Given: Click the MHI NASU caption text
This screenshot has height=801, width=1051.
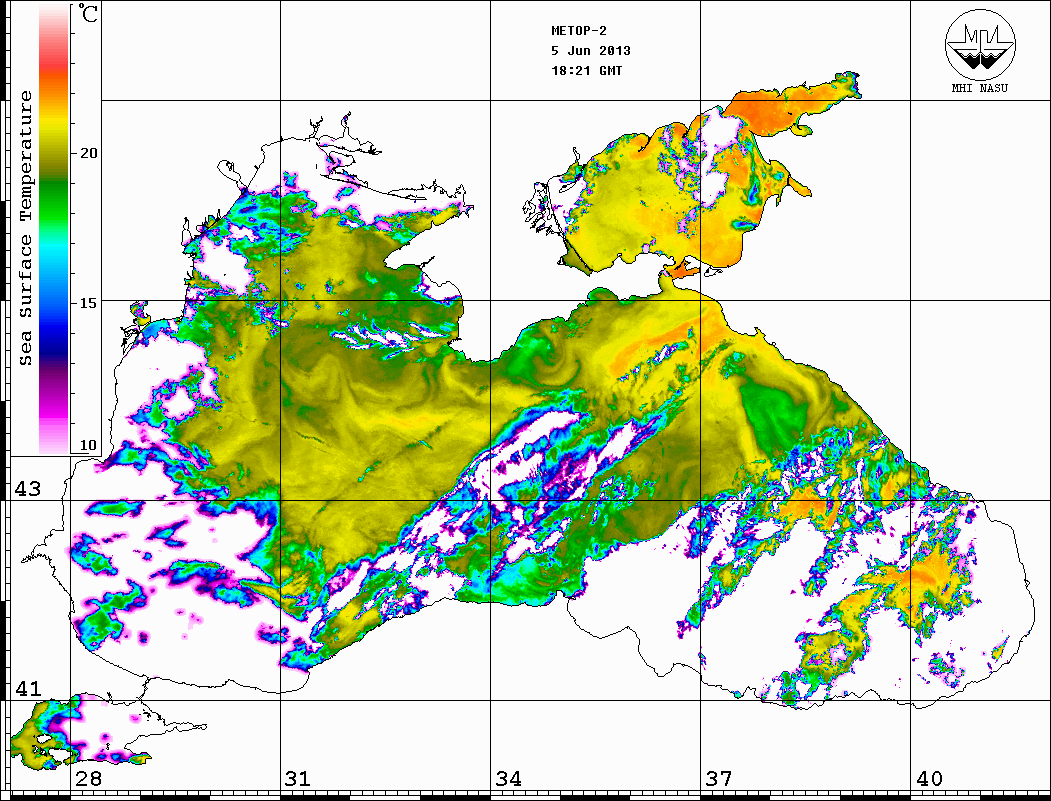Looking at the screenshot, I should (979, 88).
